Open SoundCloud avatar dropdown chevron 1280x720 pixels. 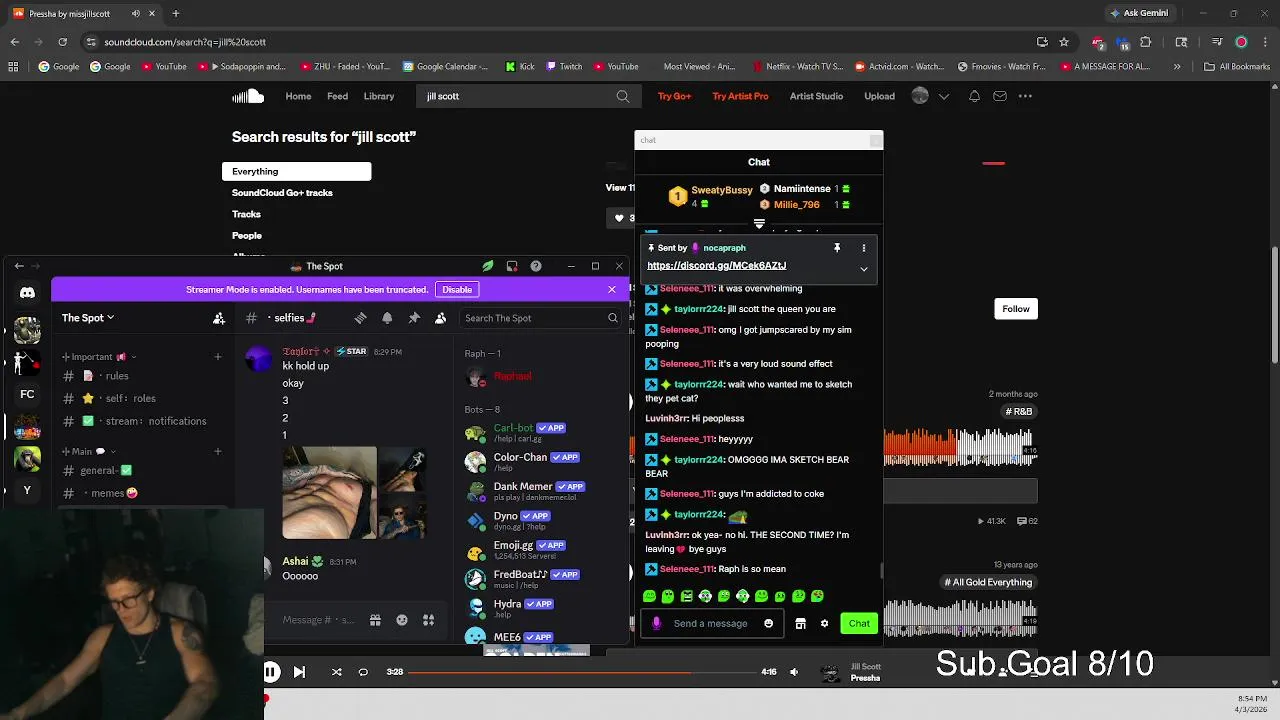tap(943, 96)
